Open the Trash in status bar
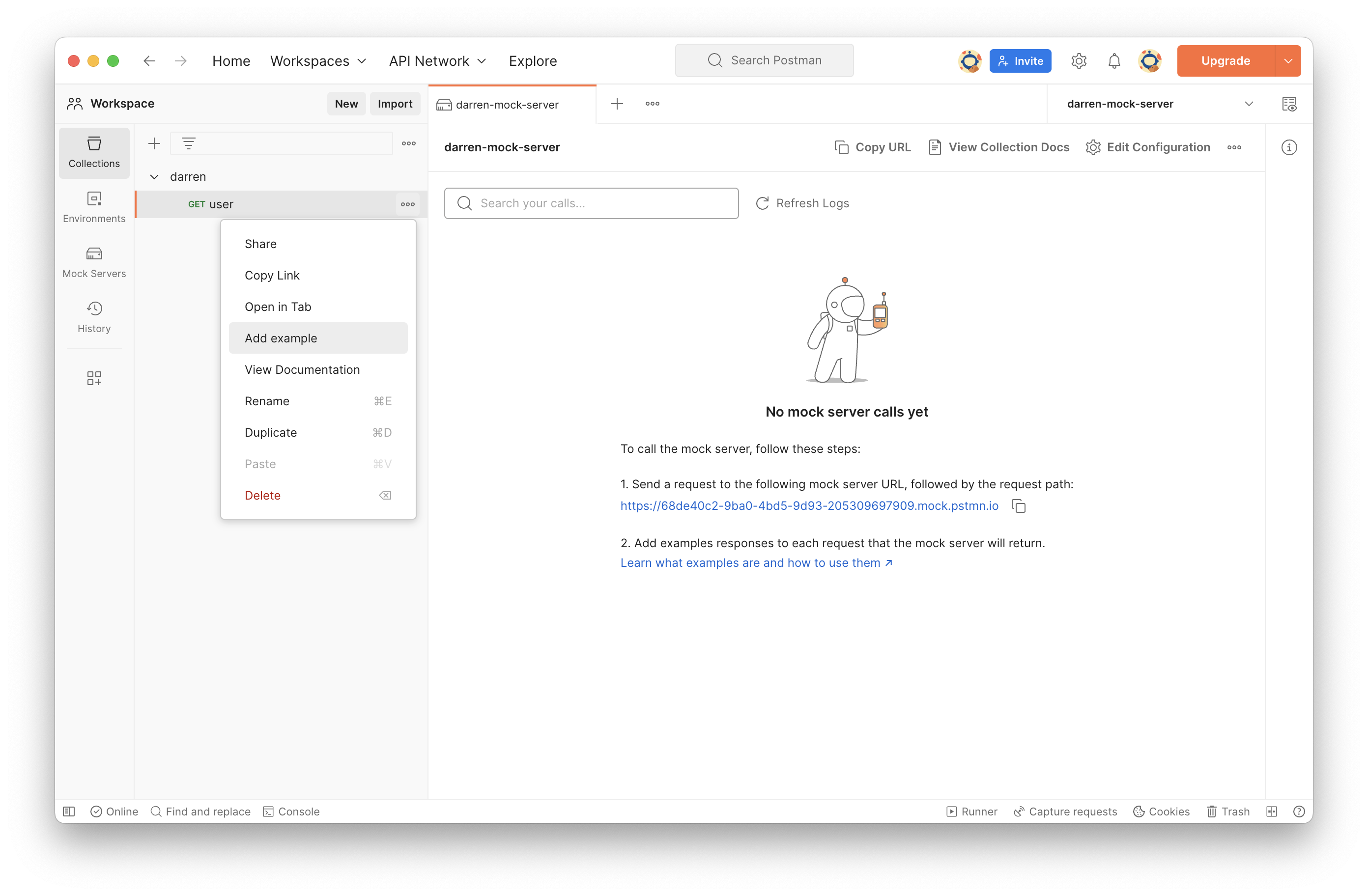Viewport: 1368px width, 896px height. coord(1228,812)
